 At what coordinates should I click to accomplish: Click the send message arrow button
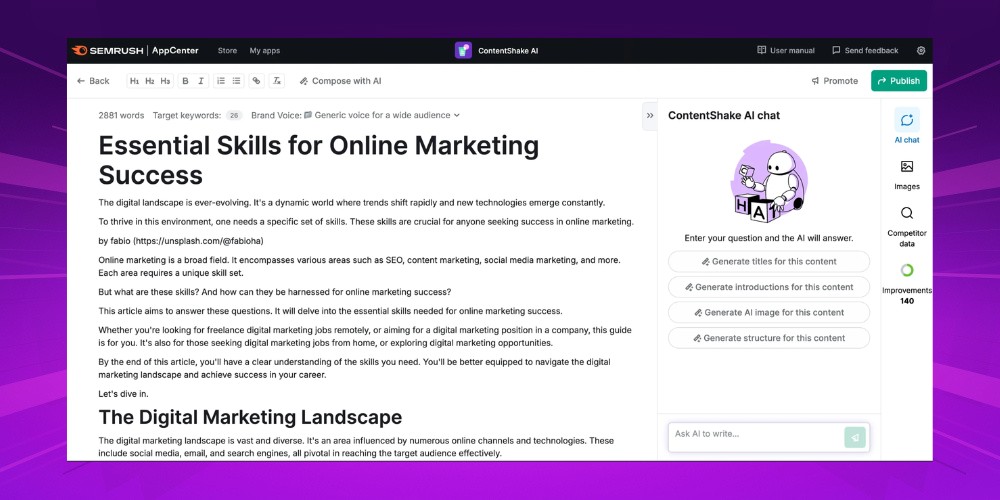[x=855, y=438]
